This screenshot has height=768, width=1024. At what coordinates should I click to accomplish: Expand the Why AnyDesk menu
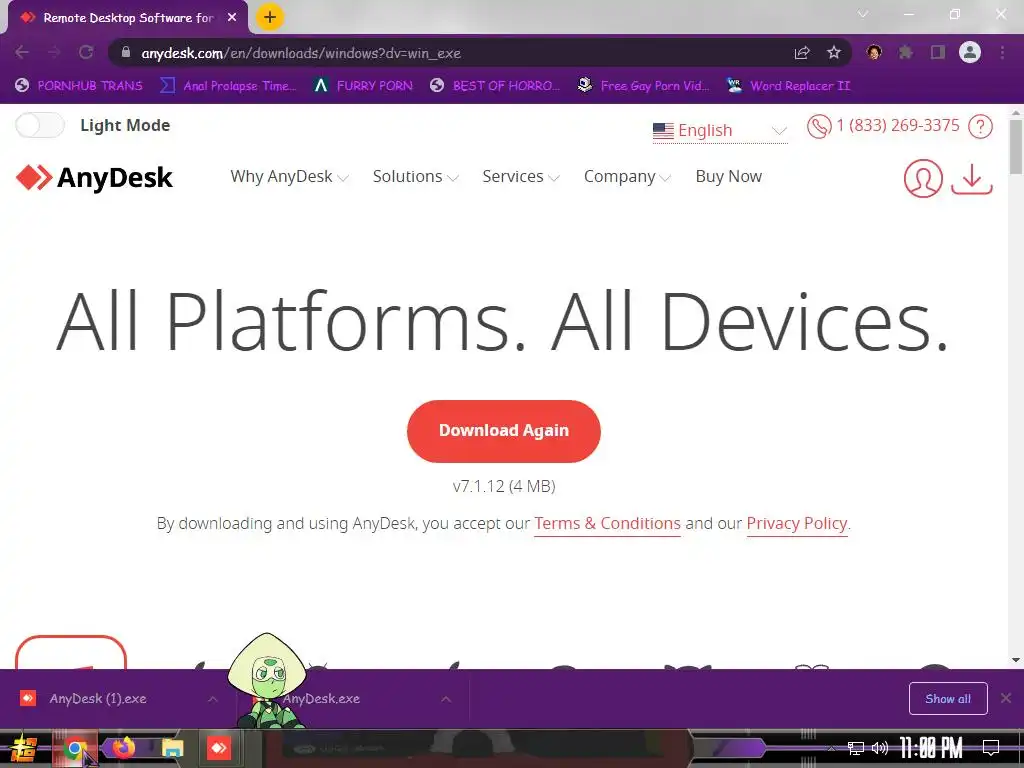289,176
